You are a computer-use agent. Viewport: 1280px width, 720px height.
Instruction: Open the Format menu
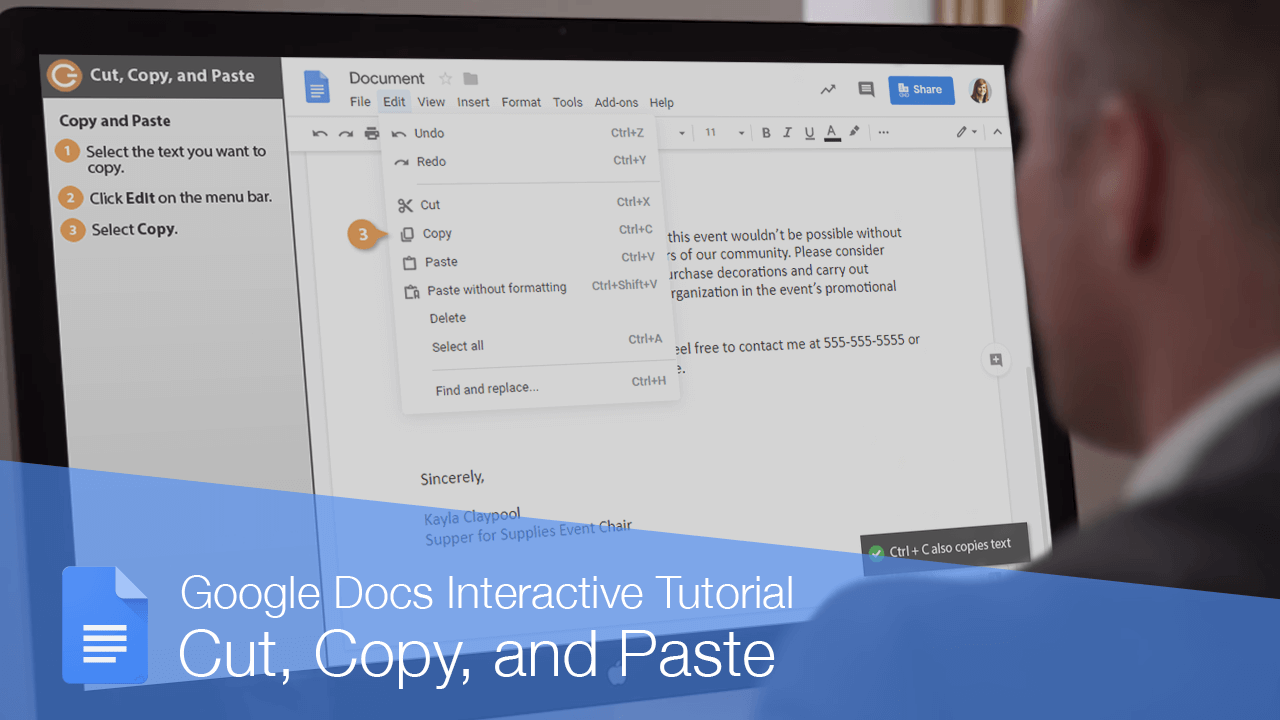[x=520, y=102]
